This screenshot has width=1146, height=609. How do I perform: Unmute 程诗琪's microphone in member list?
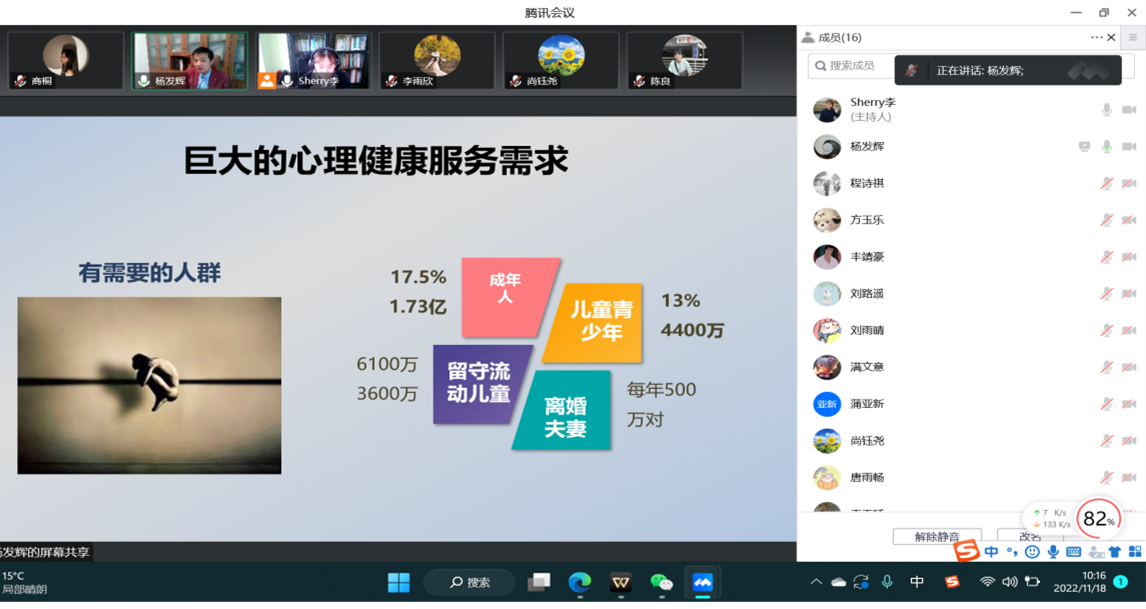pos(1106,184)
